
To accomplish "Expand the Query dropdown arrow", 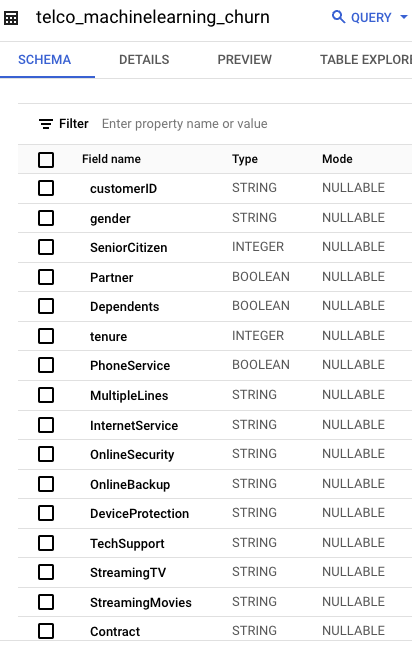I will 404,17.
